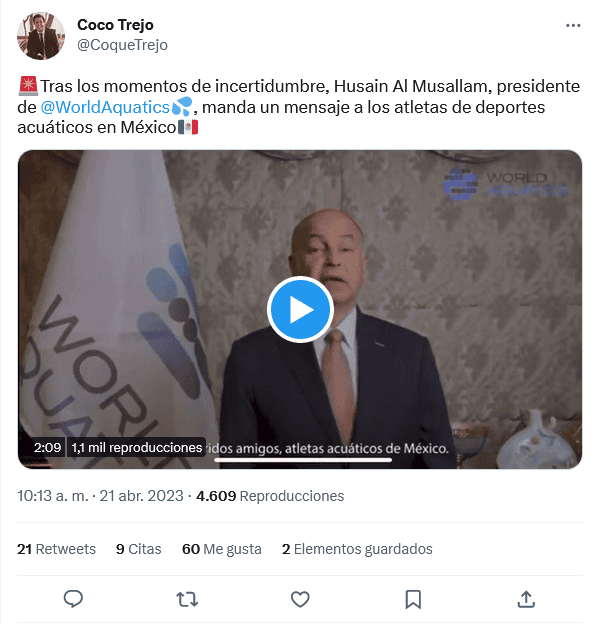This screenshot has width=598, height=624.
Task: Open the three-dot more options menu
Action: [x=573, y=25]
